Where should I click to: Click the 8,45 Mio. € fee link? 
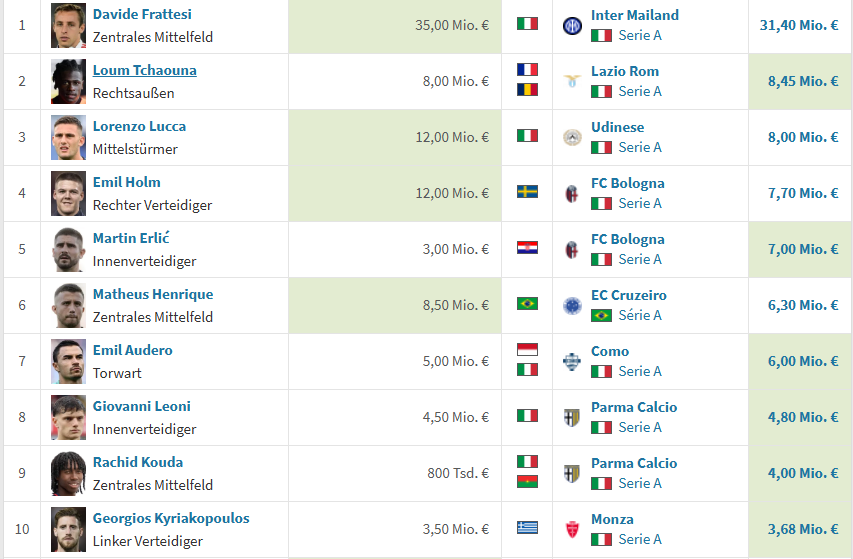[802, 81]
